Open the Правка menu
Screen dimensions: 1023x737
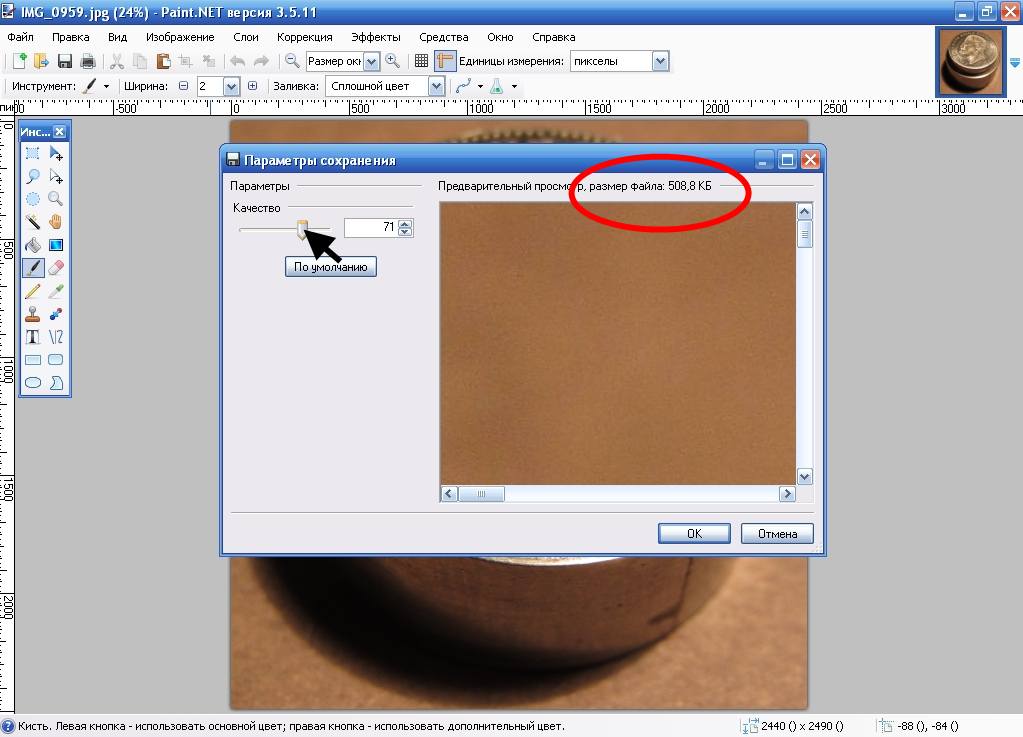70,37
